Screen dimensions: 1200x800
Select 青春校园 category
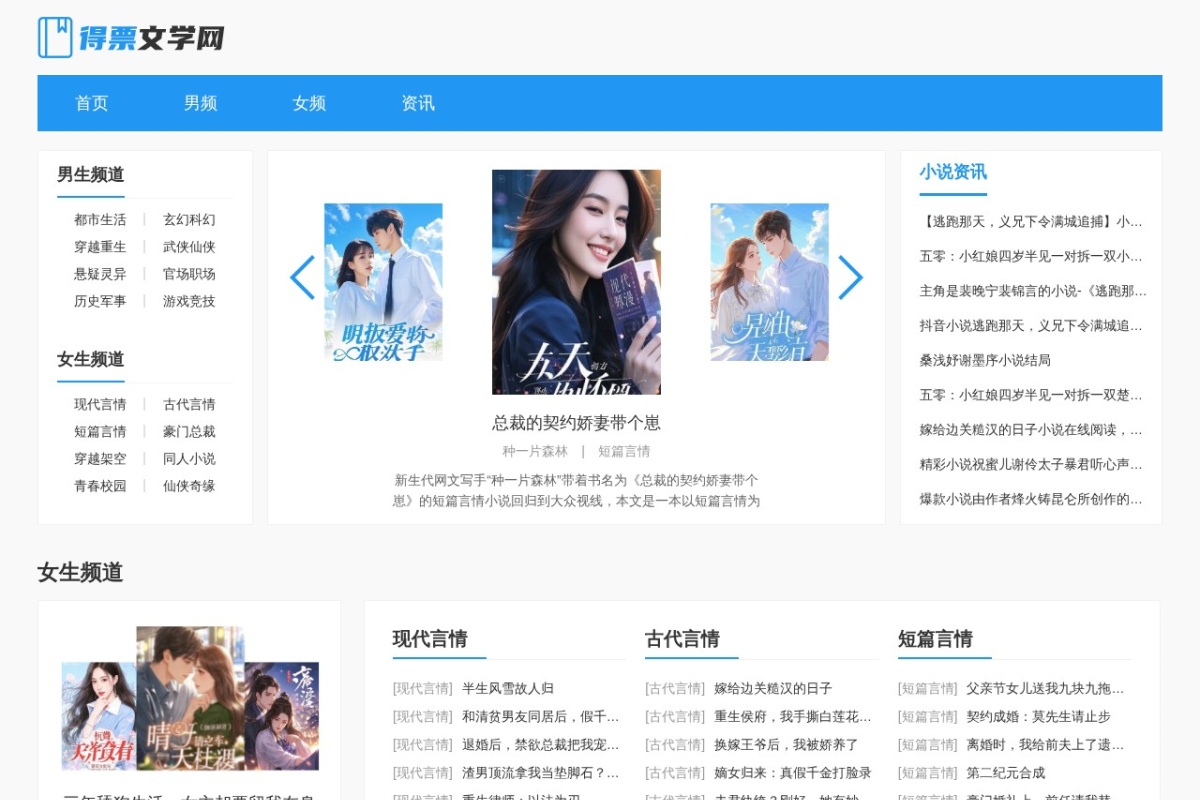pos(100,485)
